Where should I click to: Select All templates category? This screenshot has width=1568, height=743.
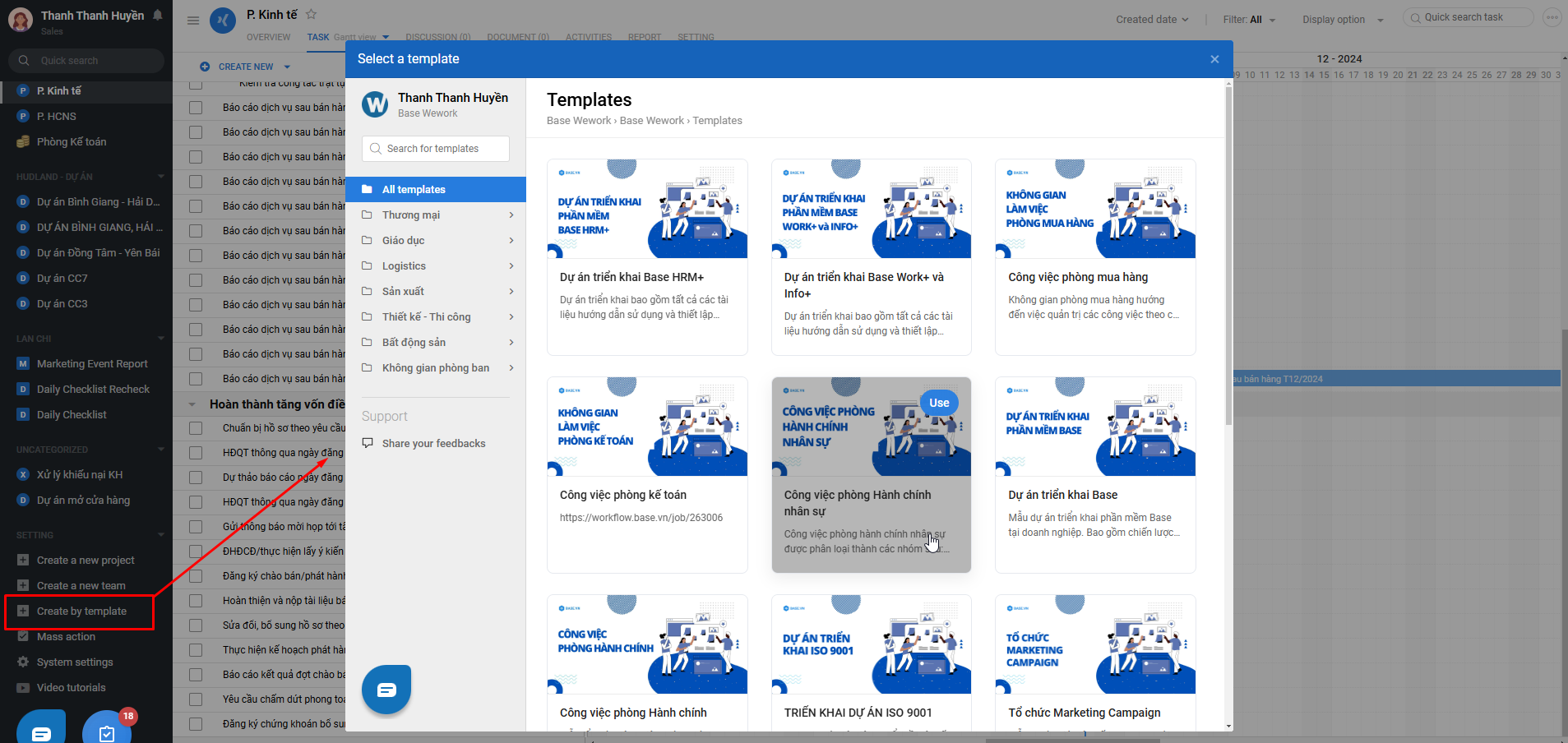[x=436, y=189]
